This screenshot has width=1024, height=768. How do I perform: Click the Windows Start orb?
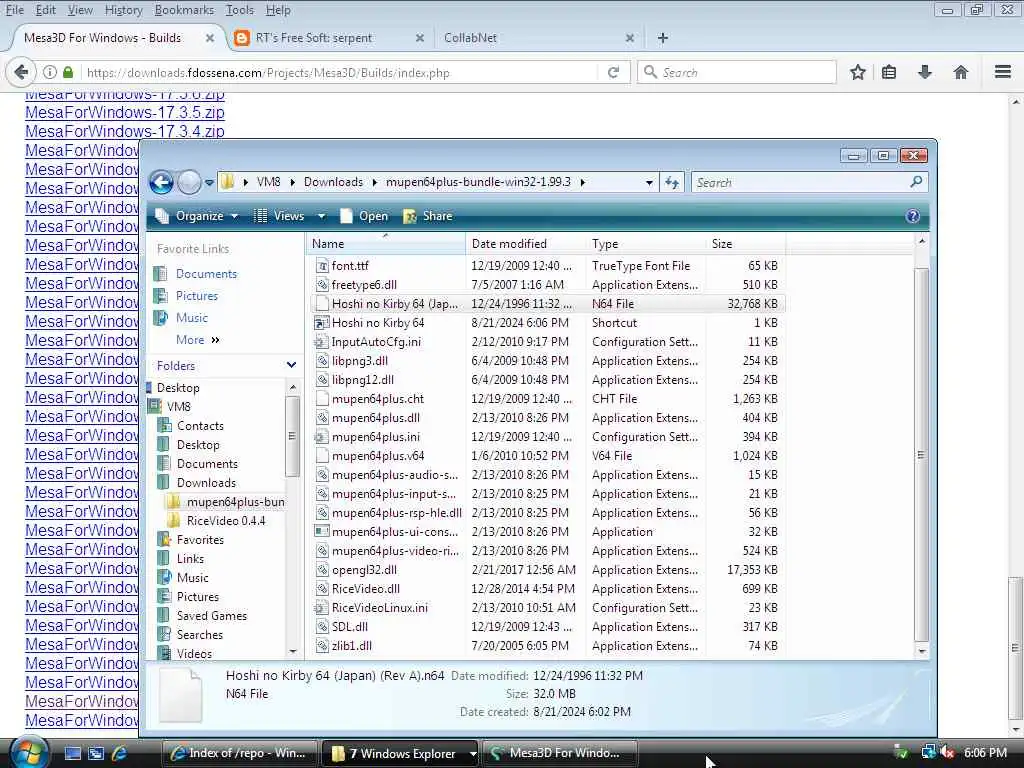(27, 753)
